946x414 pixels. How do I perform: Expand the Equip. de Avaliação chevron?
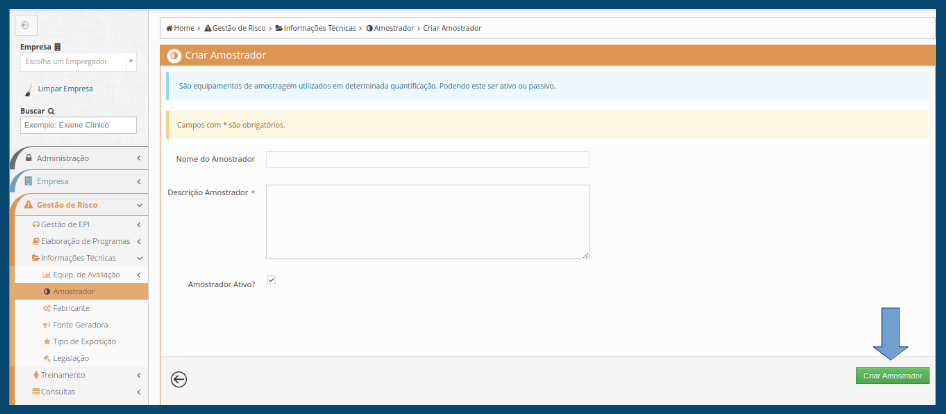click(139, 275)
